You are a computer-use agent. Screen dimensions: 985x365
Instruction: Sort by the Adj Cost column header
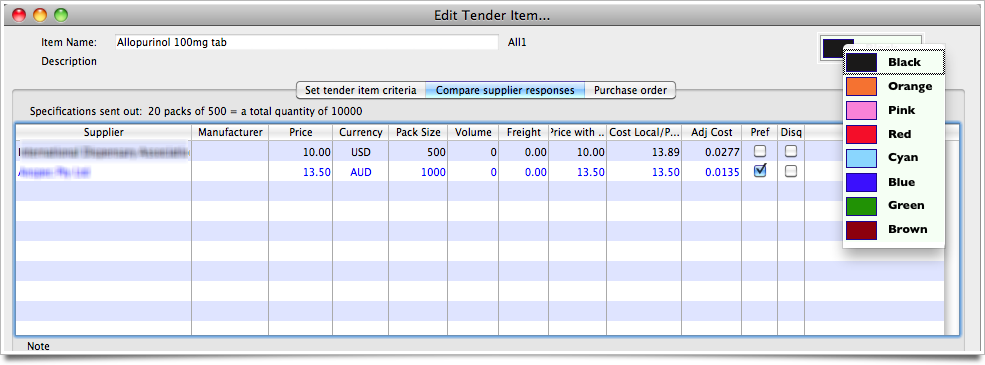[x=712, y=133]
